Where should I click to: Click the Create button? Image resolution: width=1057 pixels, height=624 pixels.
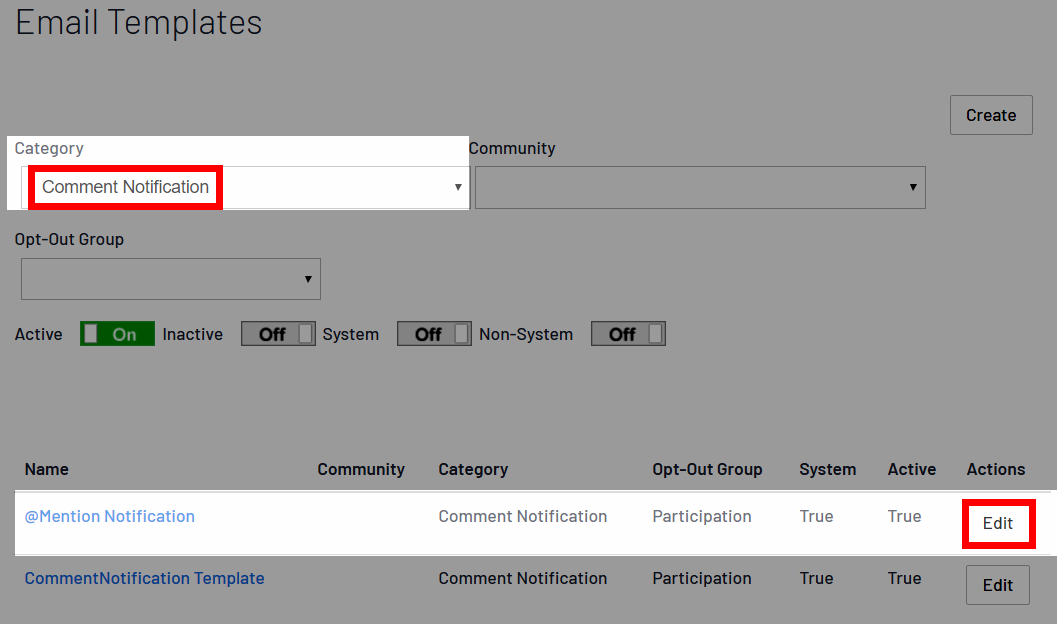pos(991,115)
